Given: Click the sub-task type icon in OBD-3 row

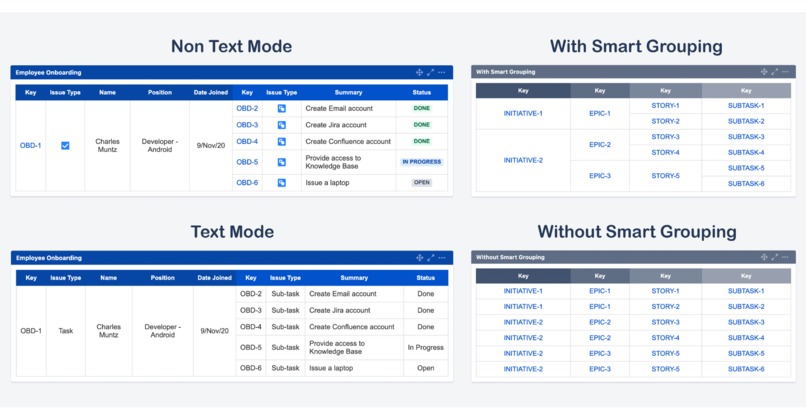Looking at the screenshot, I should point(282,125).
